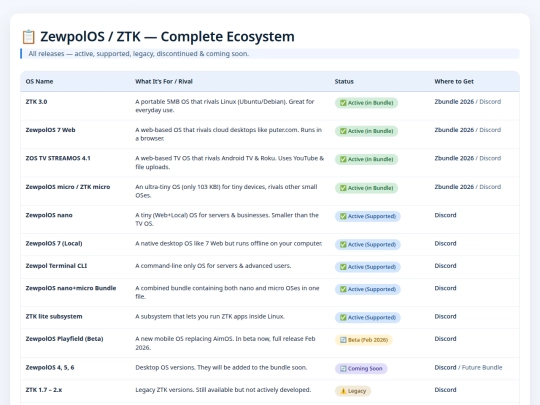
Task: Click the Coming Soon status badge
Action: [361, 368]
